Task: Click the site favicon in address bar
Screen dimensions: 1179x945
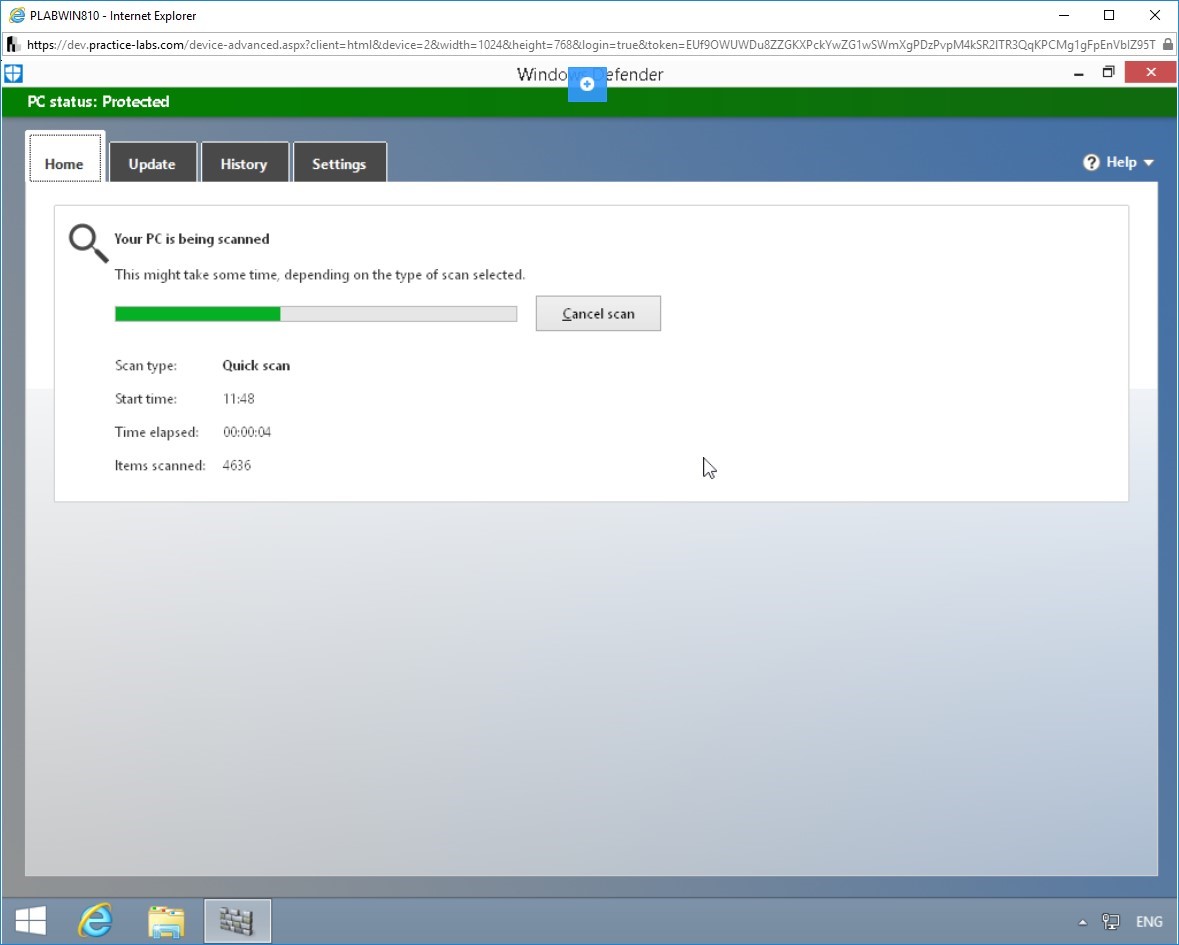Action: [x=13, y=45]
